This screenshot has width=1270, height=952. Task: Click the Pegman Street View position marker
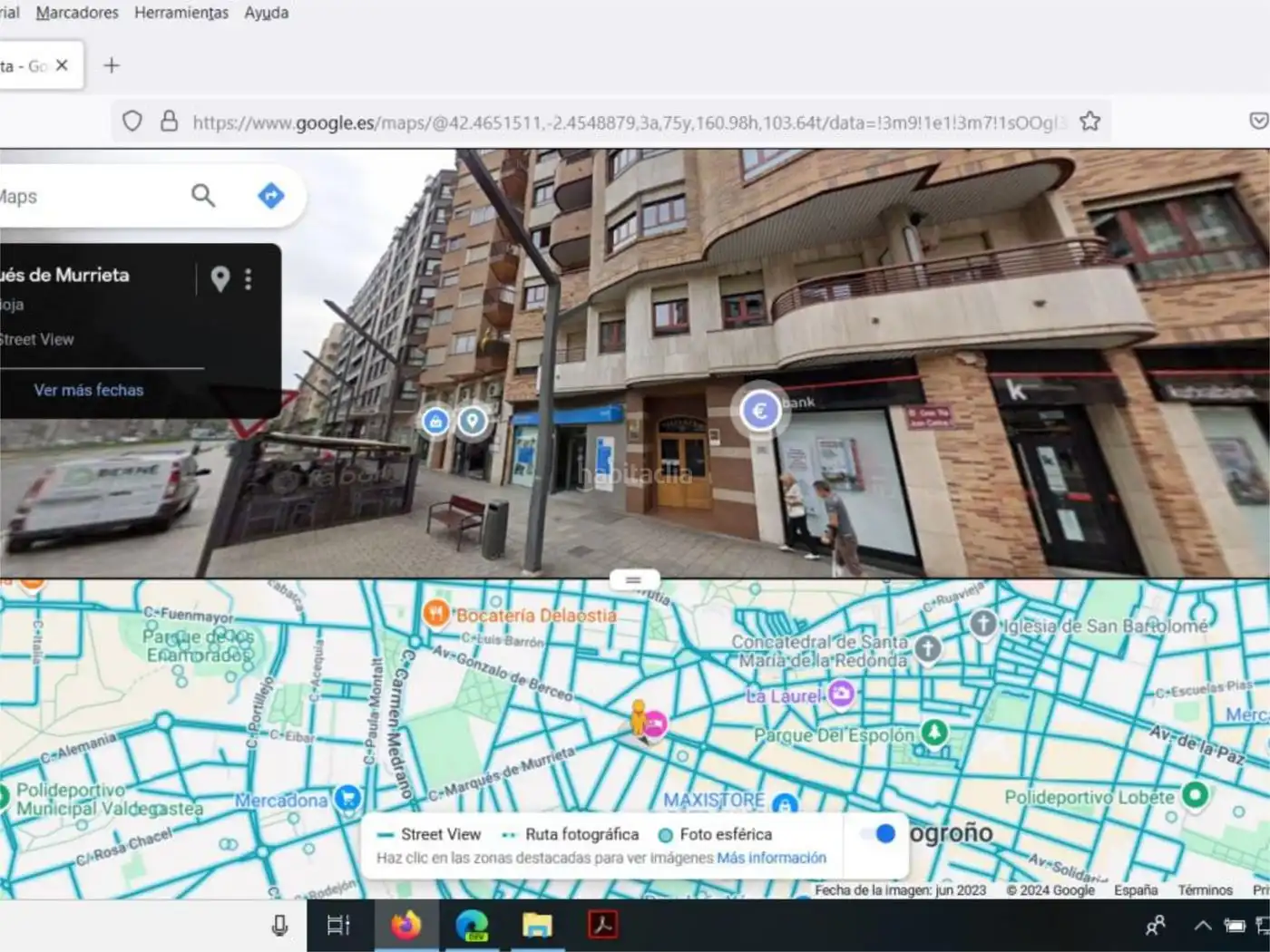639,721
